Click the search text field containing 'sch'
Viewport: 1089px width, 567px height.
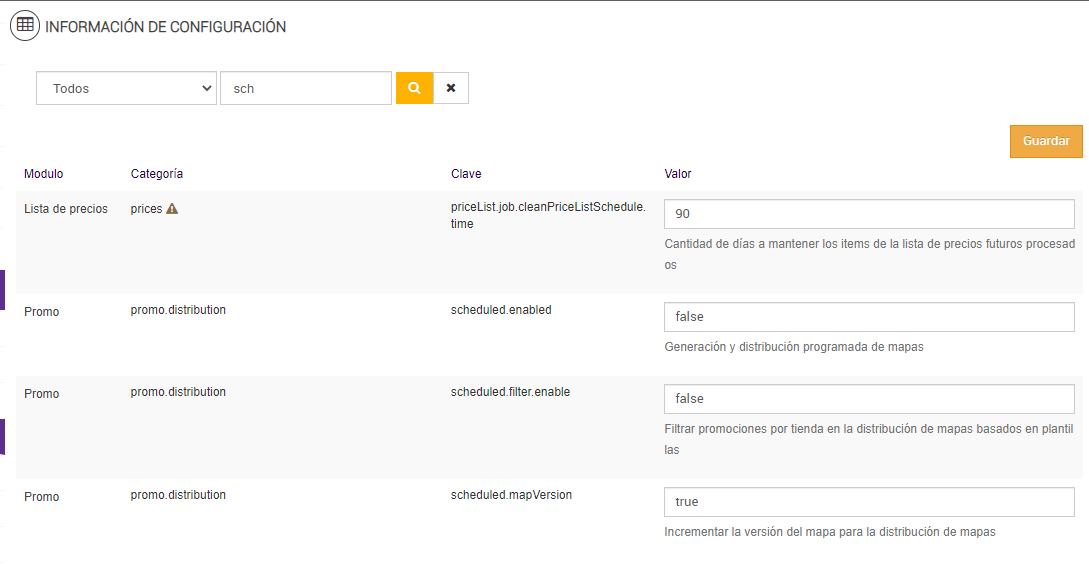pyautogui.click(x=306, y=88)
